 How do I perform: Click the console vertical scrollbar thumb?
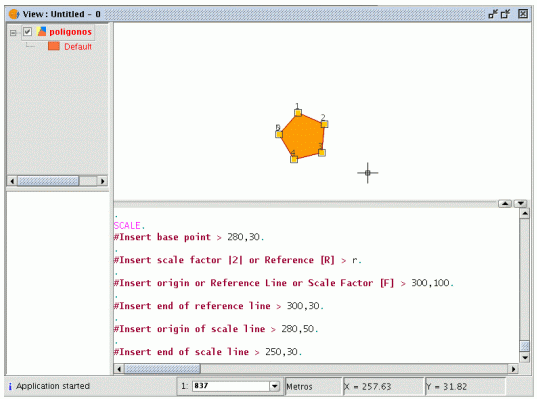tap(525, 346)
